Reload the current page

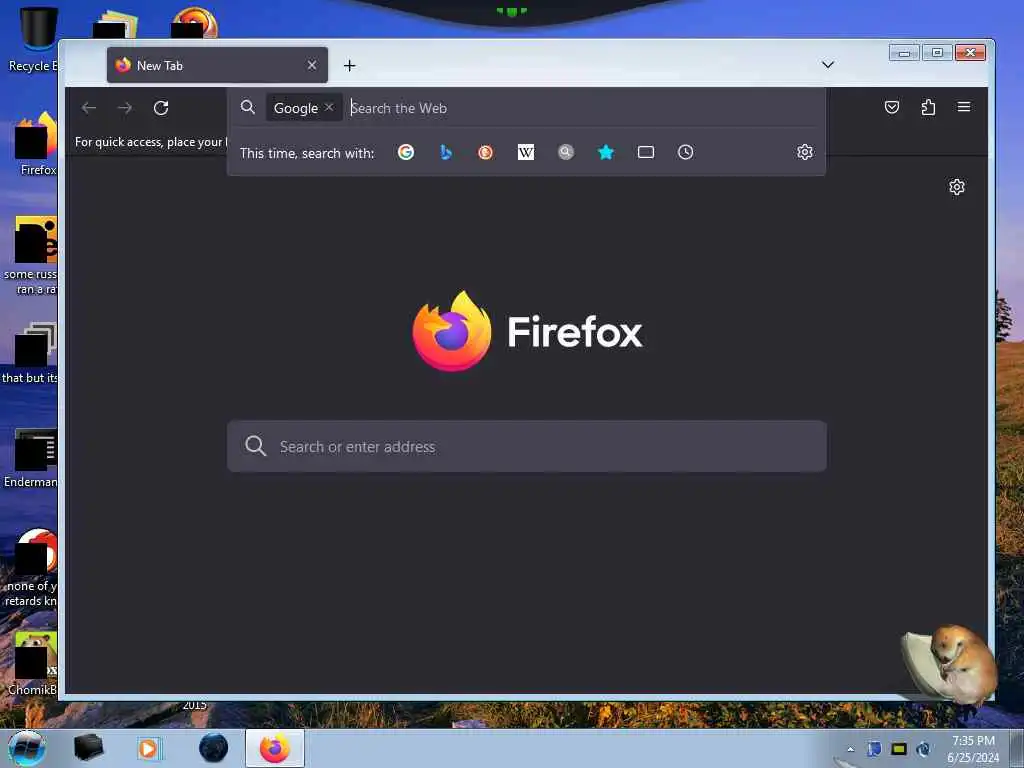click(x=161, y=108)
